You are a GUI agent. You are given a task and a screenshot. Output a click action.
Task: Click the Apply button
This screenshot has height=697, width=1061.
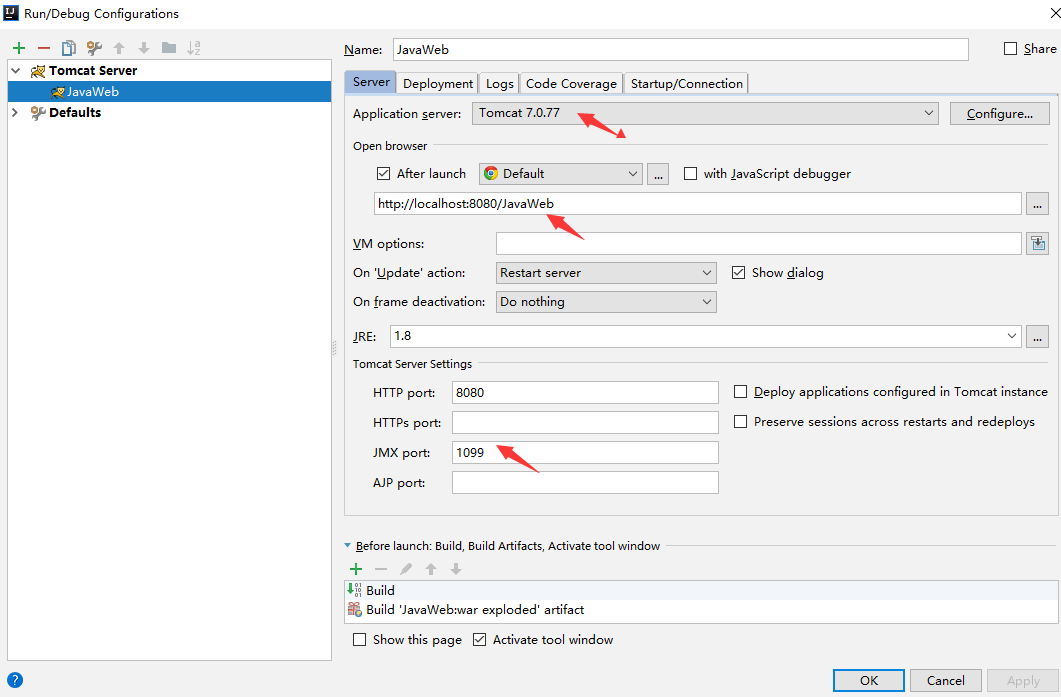1022,680
